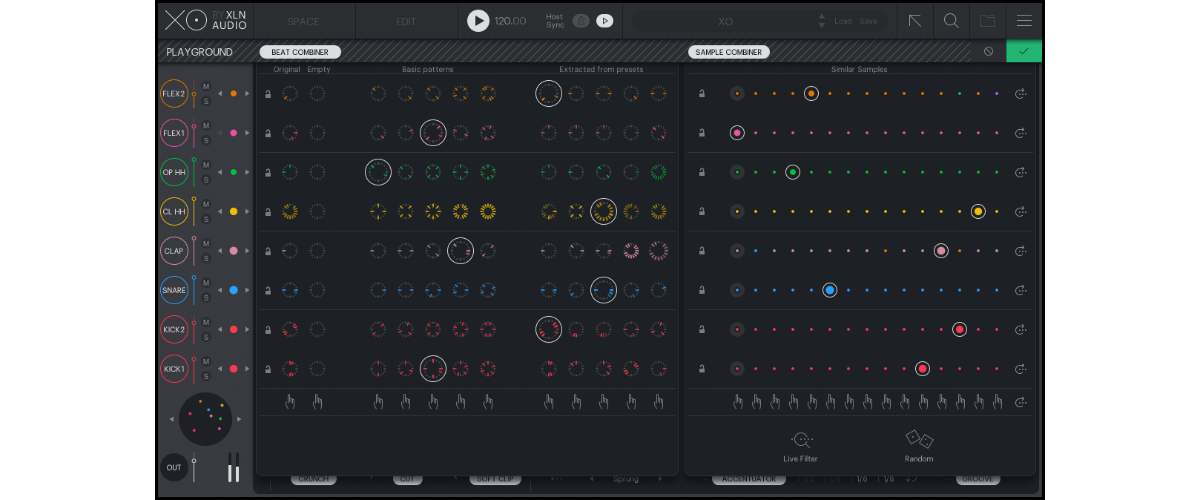Open the hamburger menu
Viewport: 1200px width, 500px height.
pyautogui.click(x=1024, y=21)
